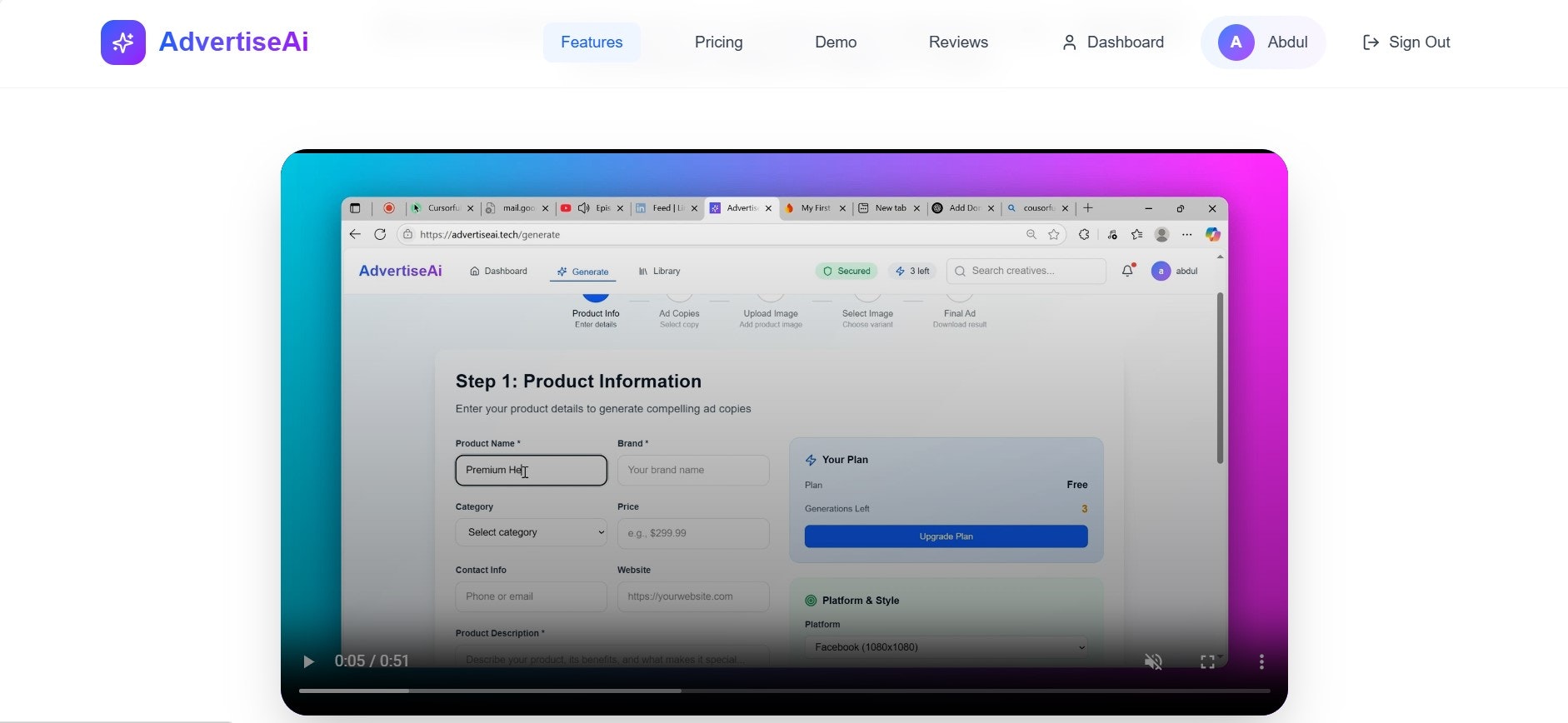
Task: Click Select Image step in video stepper
Action: tap(867, 313)
